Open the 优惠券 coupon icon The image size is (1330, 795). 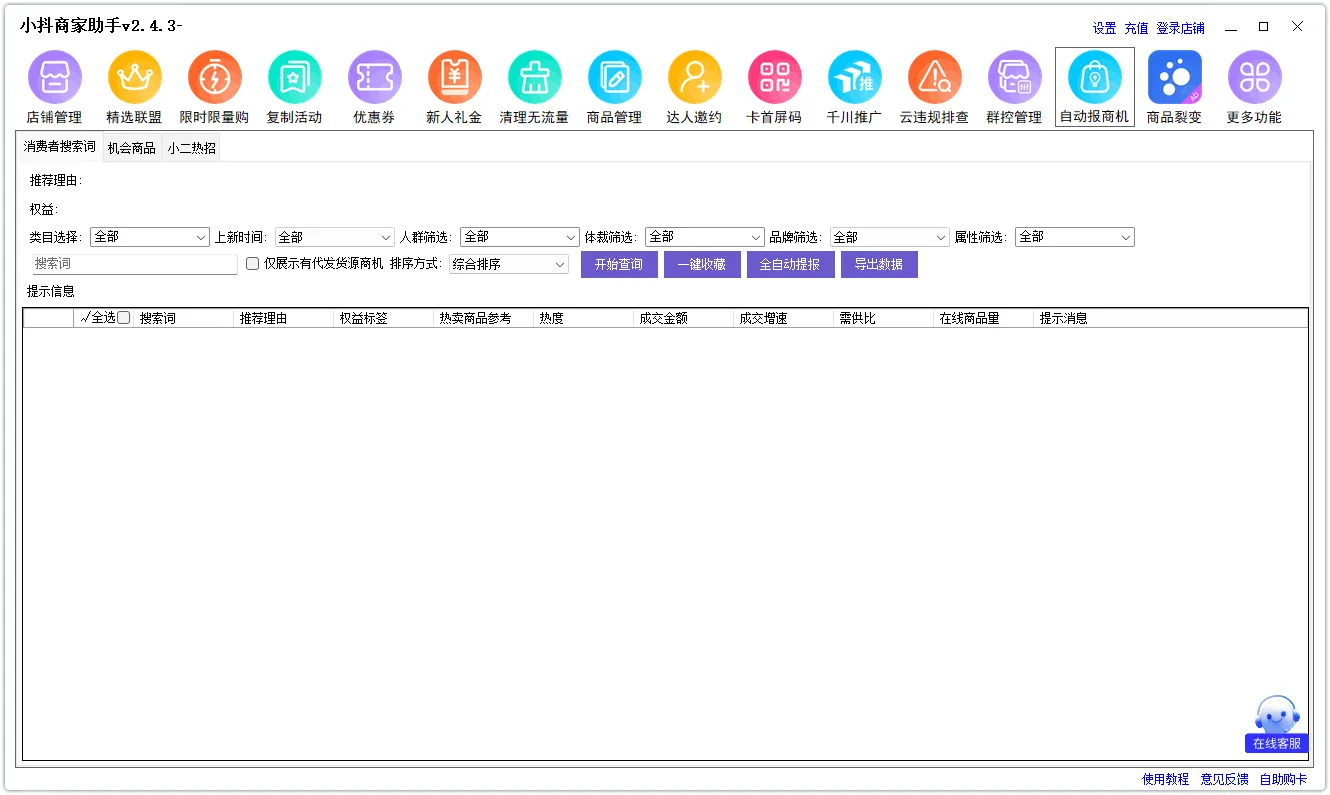[x=374, y=78]
